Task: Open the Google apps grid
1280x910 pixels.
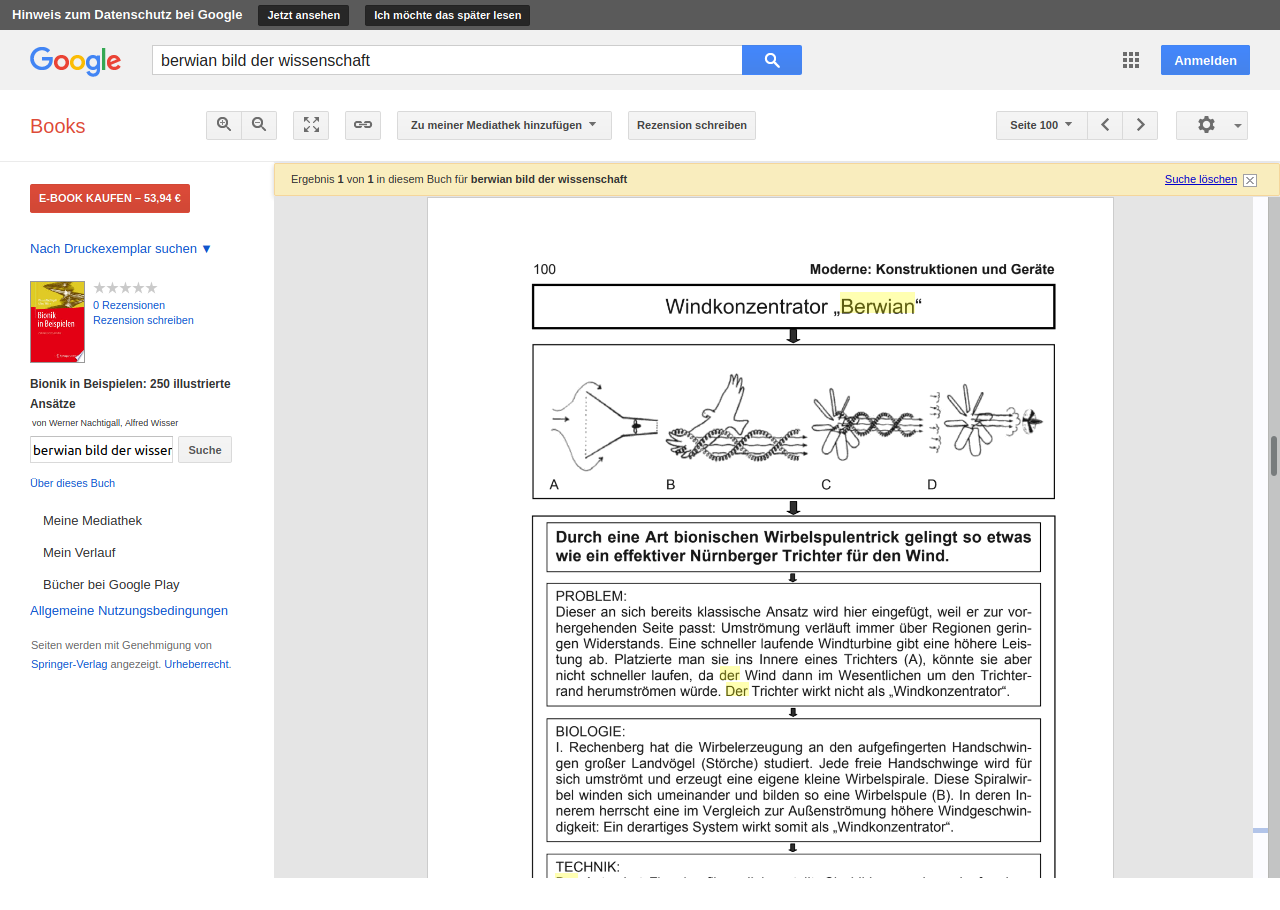Action: coord(1131,60)
